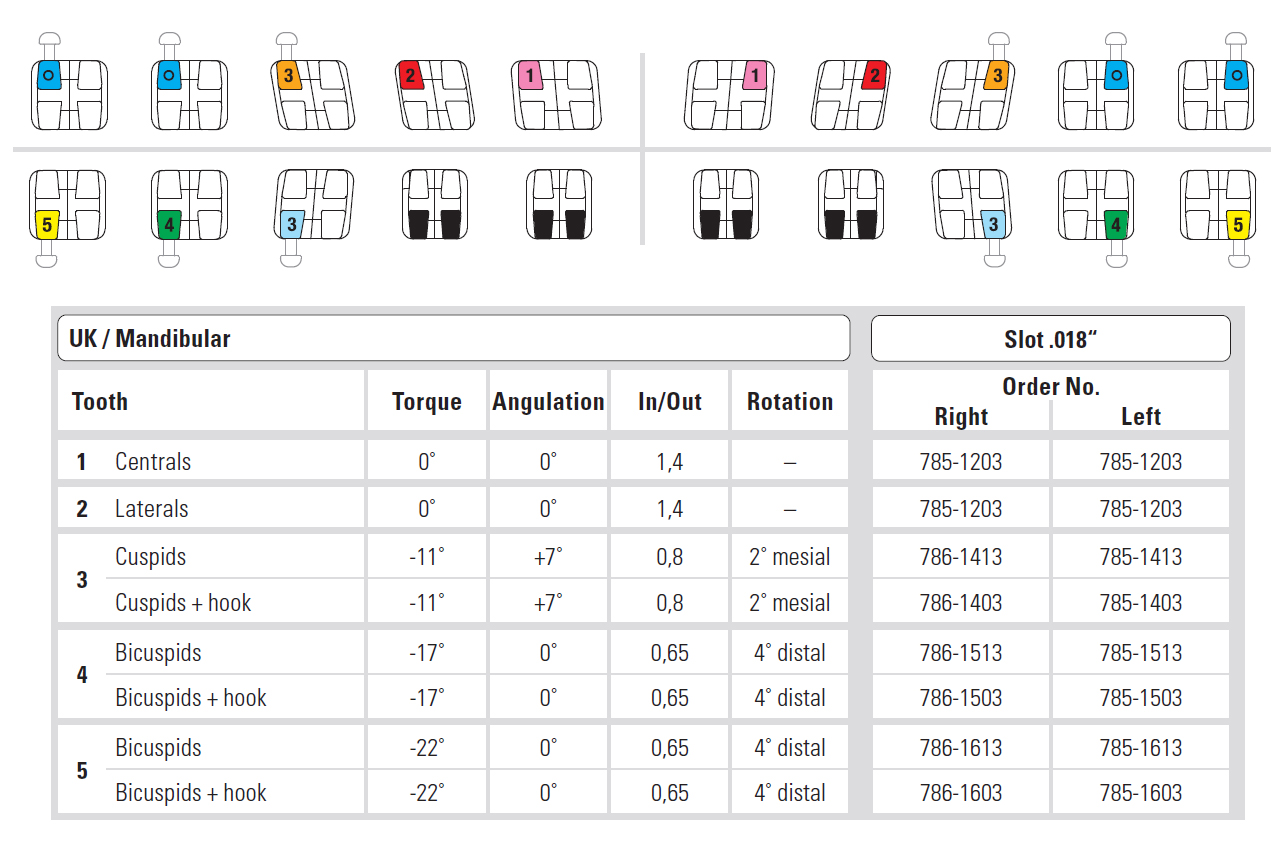The height and width of the screenshot is (851, 1279).
Task: Select the Centrals row label
Action: point(153,462)
